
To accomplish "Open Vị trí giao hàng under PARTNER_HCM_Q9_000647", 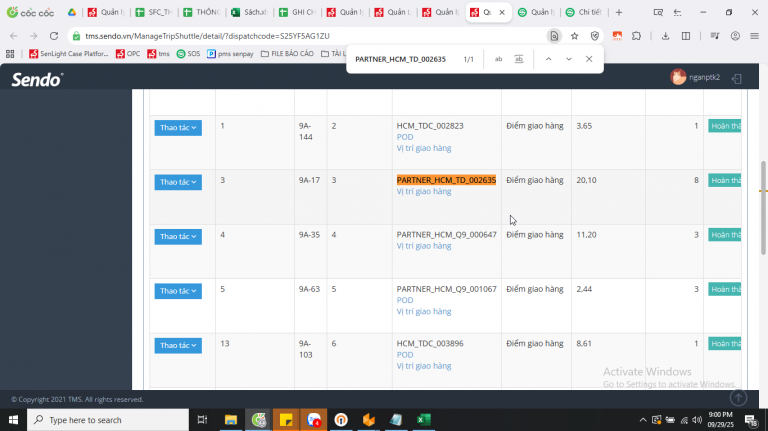I will point(424,246).
